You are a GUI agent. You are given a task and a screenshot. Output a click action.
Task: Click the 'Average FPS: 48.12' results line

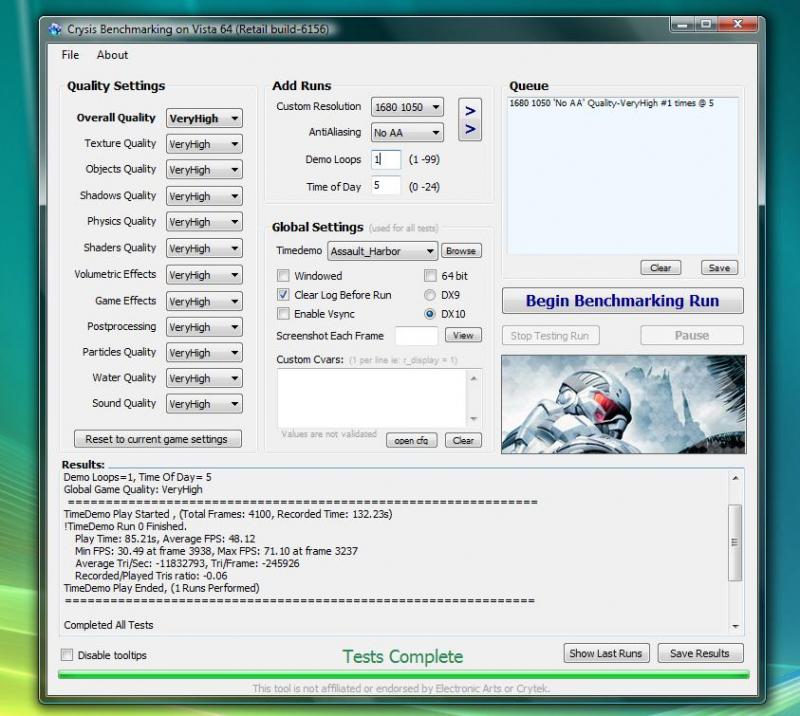(165, 538)
